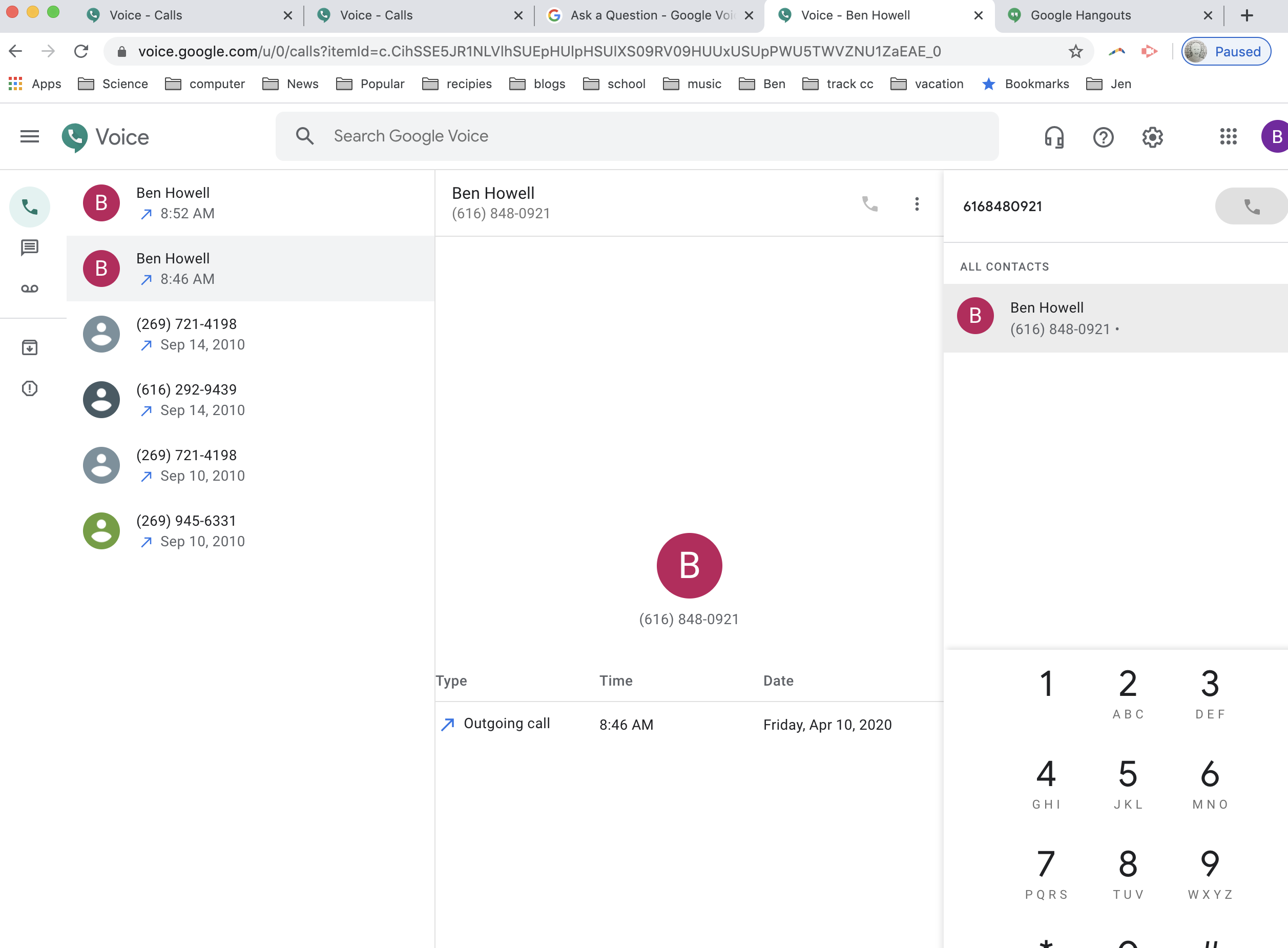Click the Search Google Voice field

point(637,136)
